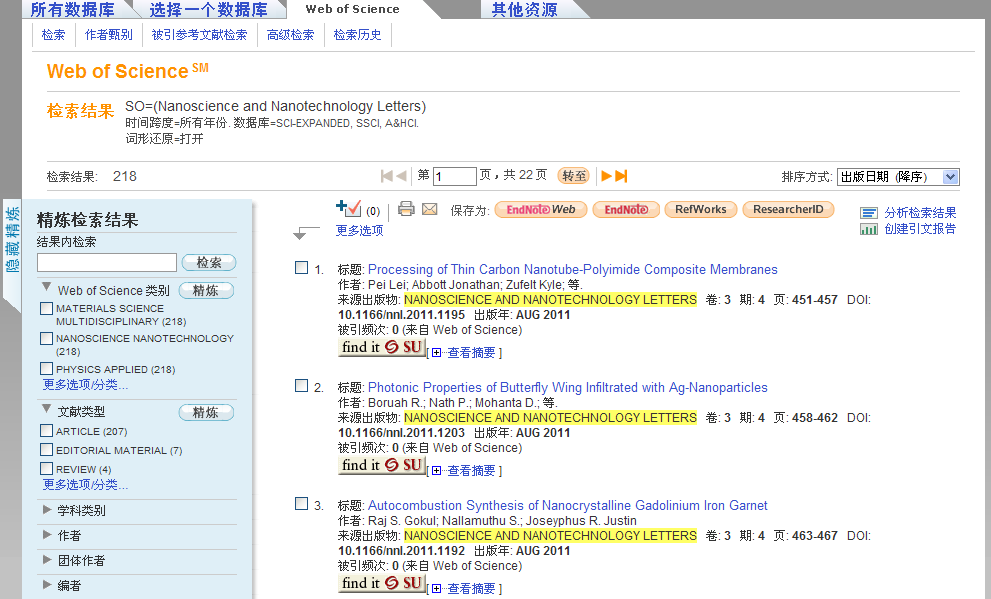Screen dimensions: 991x599
Task: Expand abstract plus icon for result 2
Action: click(x=437, y=471)
